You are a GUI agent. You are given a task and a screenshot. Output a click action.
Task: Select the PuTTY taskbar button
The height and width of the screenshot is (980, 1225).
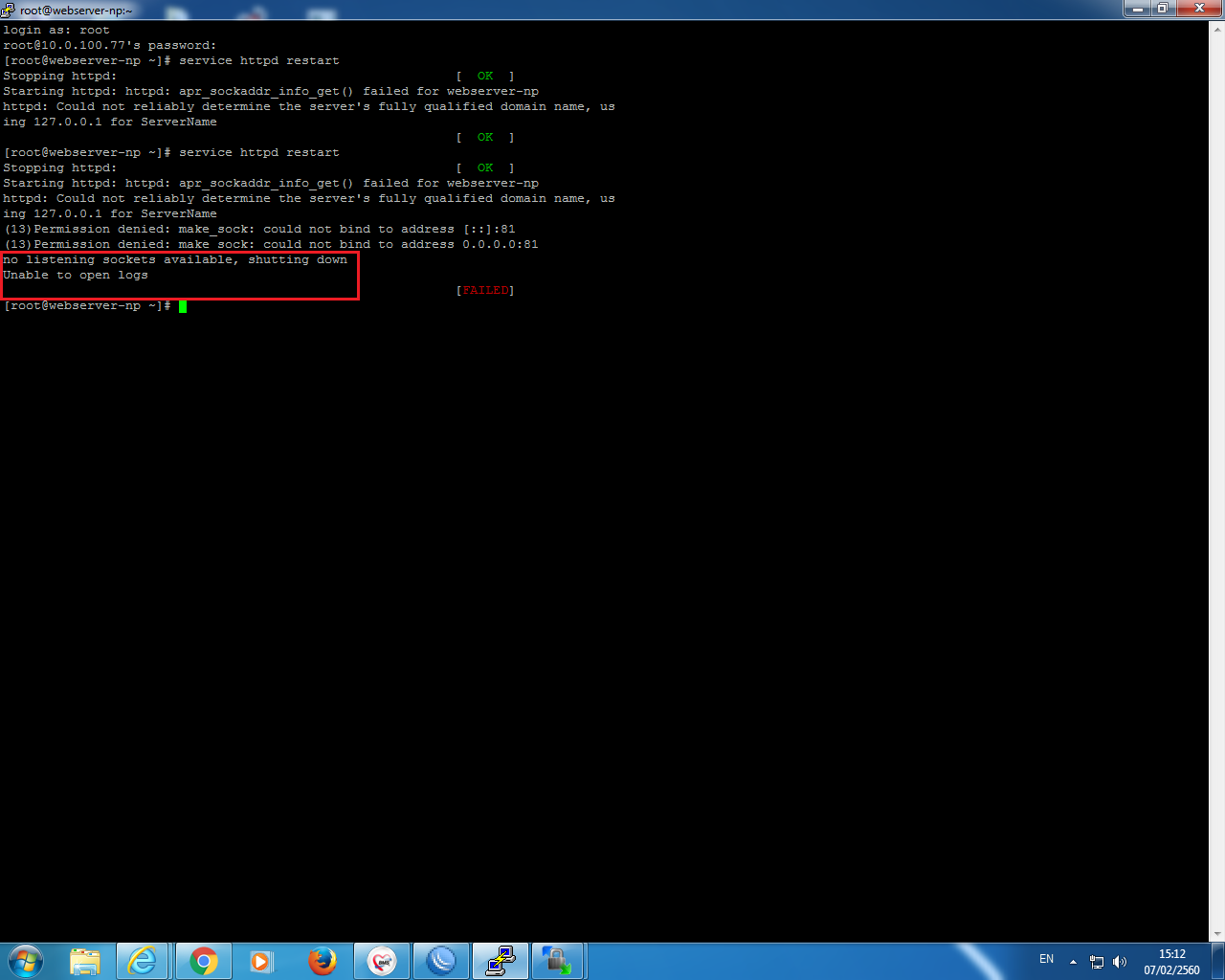501,961
